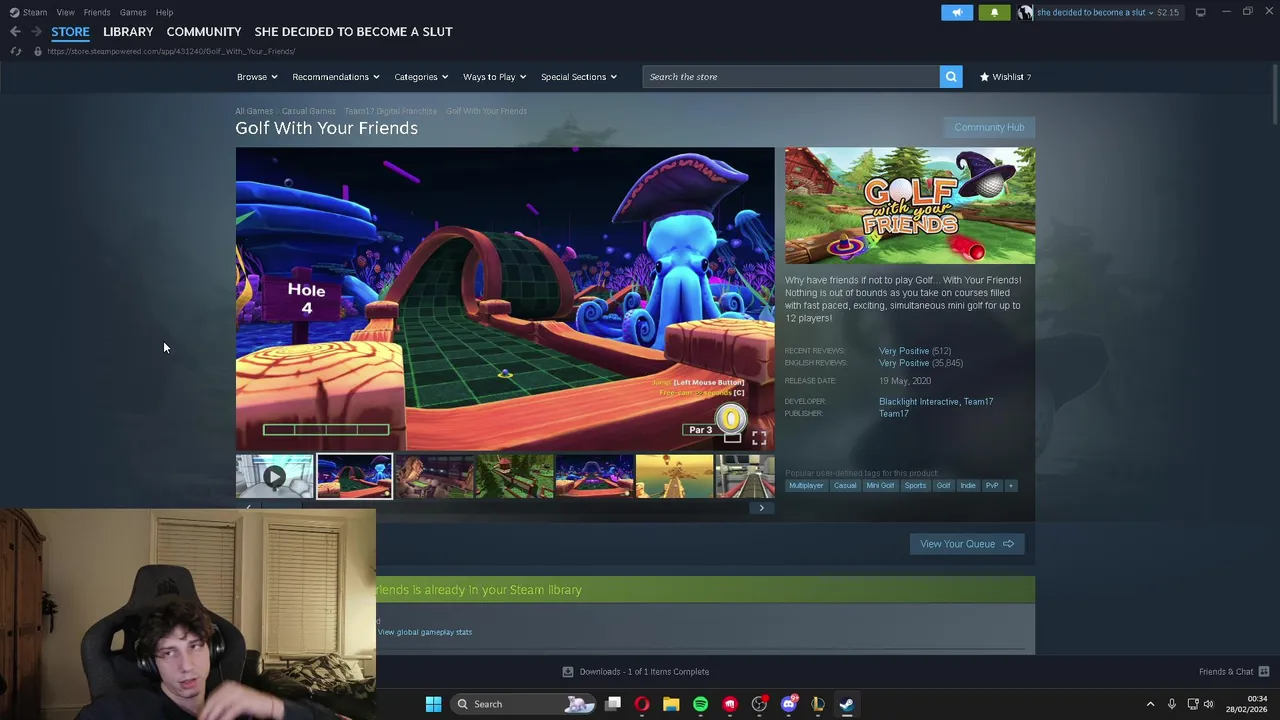Go back with the back arrow
This screenshot has height=720, width=1280.
15,32
